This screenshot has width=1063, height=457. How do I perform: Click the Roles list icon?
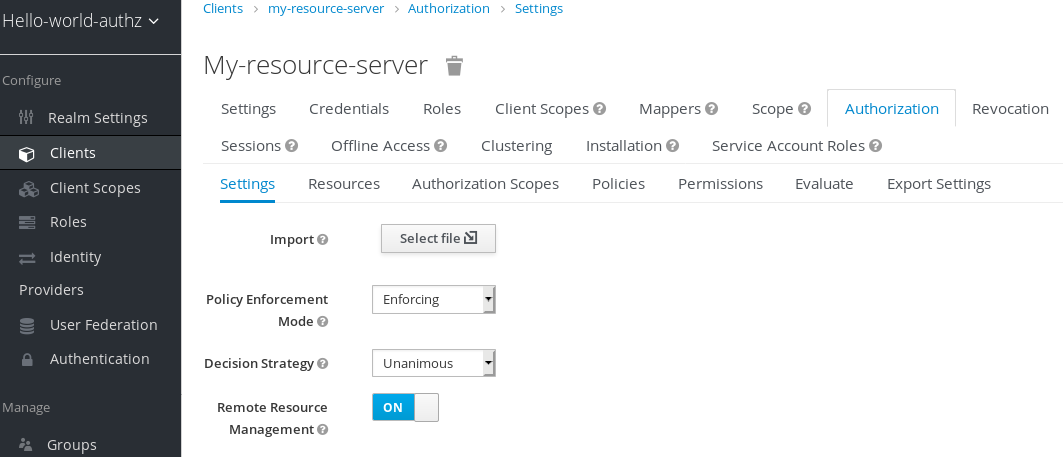(x=26, y=222)
